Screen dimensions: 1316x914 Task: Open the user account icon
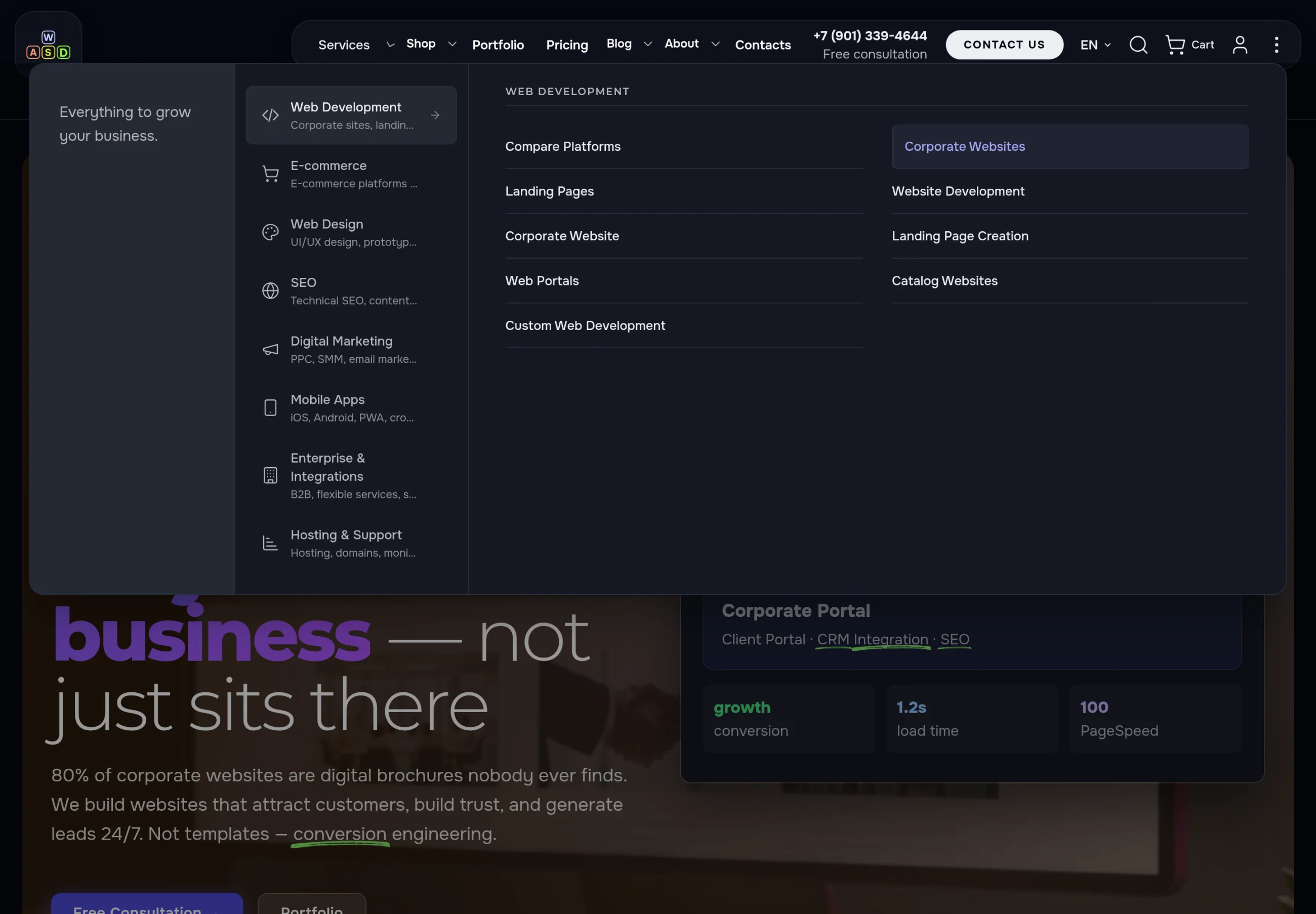tap(1239, 45)
